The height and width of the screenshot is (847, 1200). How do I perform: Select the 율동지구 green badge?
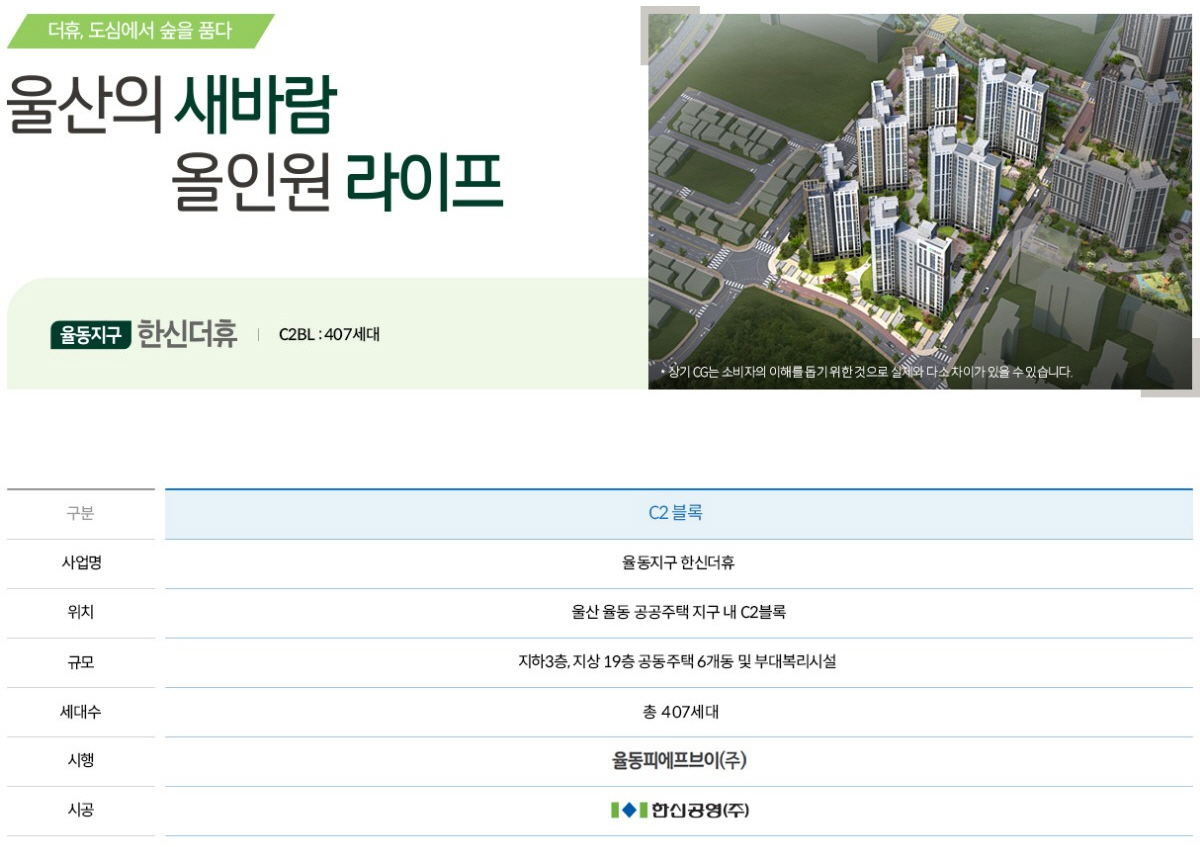pyautogui.click(x=91, y=334)
